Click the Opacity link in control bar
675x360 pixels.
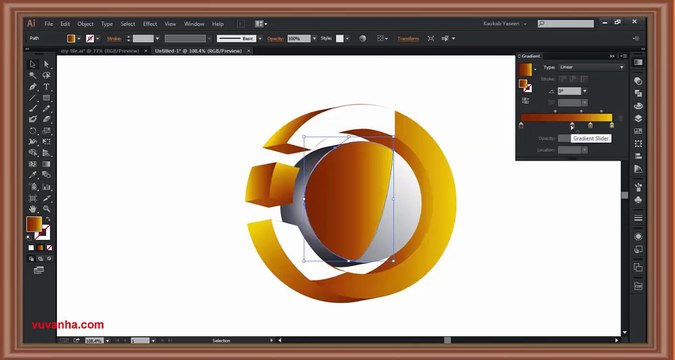point(276,38)
